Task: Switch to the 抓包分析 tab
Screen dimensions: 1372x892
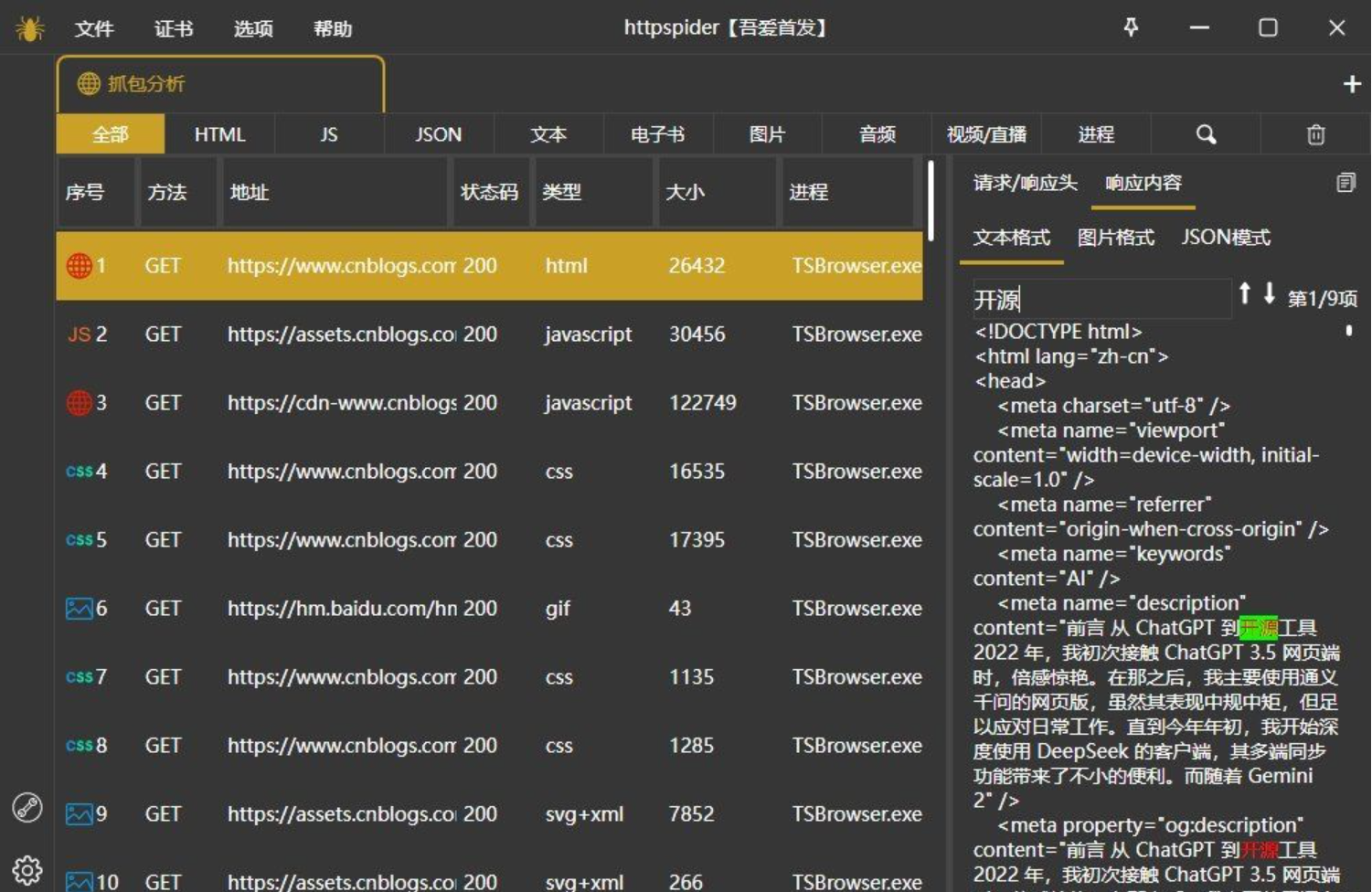Action: pos(220,84)
